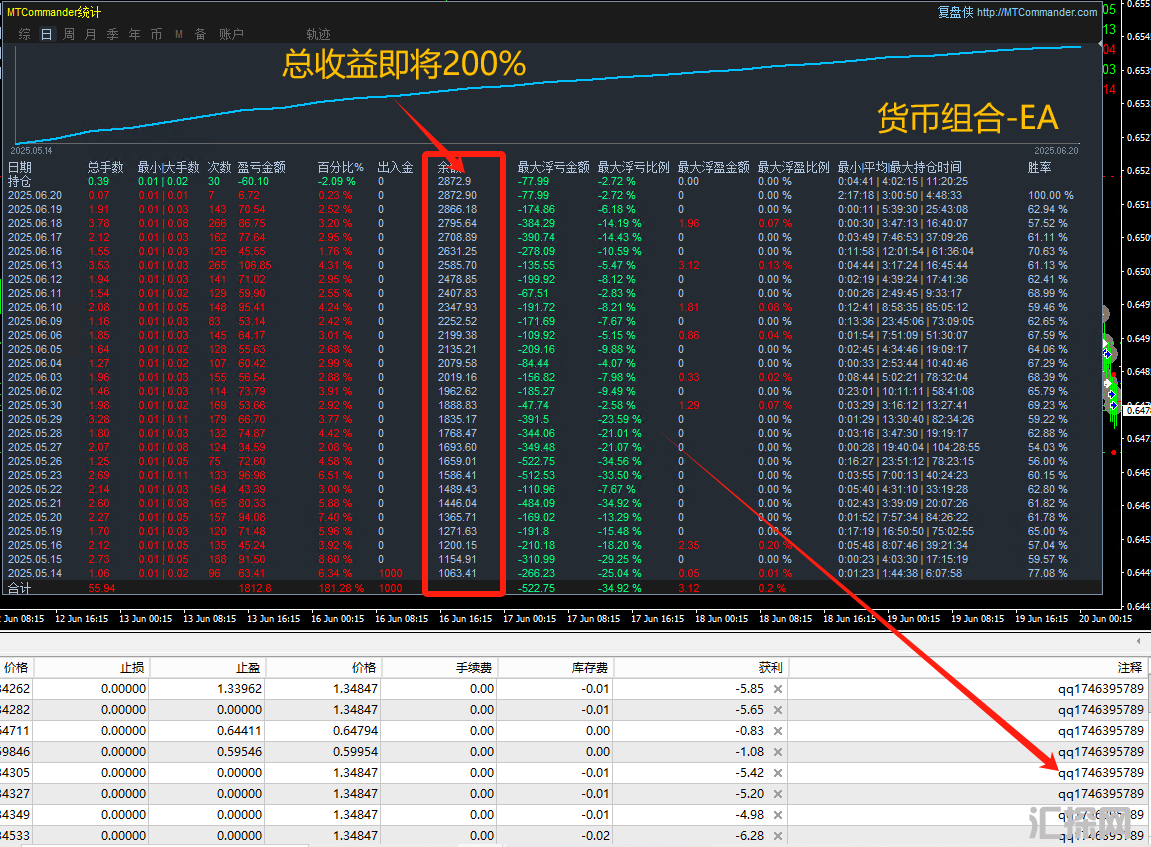
Task: Select the M tab in MTCommander
Action: [178, 34]
